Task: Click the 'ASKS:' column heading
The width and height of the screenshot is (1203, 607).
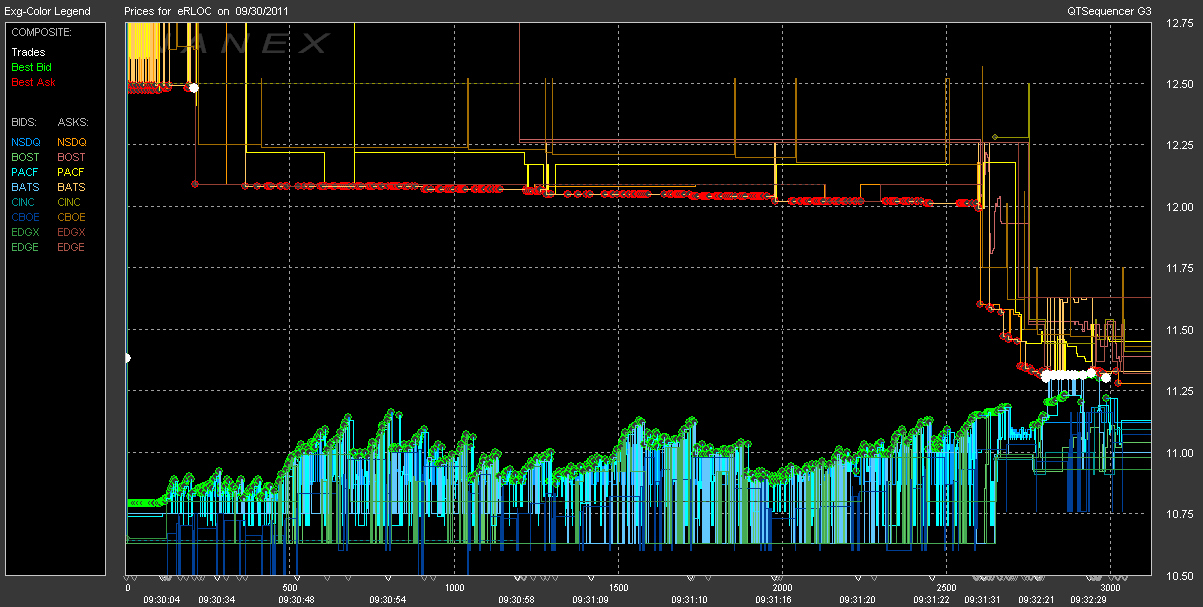Action: [73, 121]
